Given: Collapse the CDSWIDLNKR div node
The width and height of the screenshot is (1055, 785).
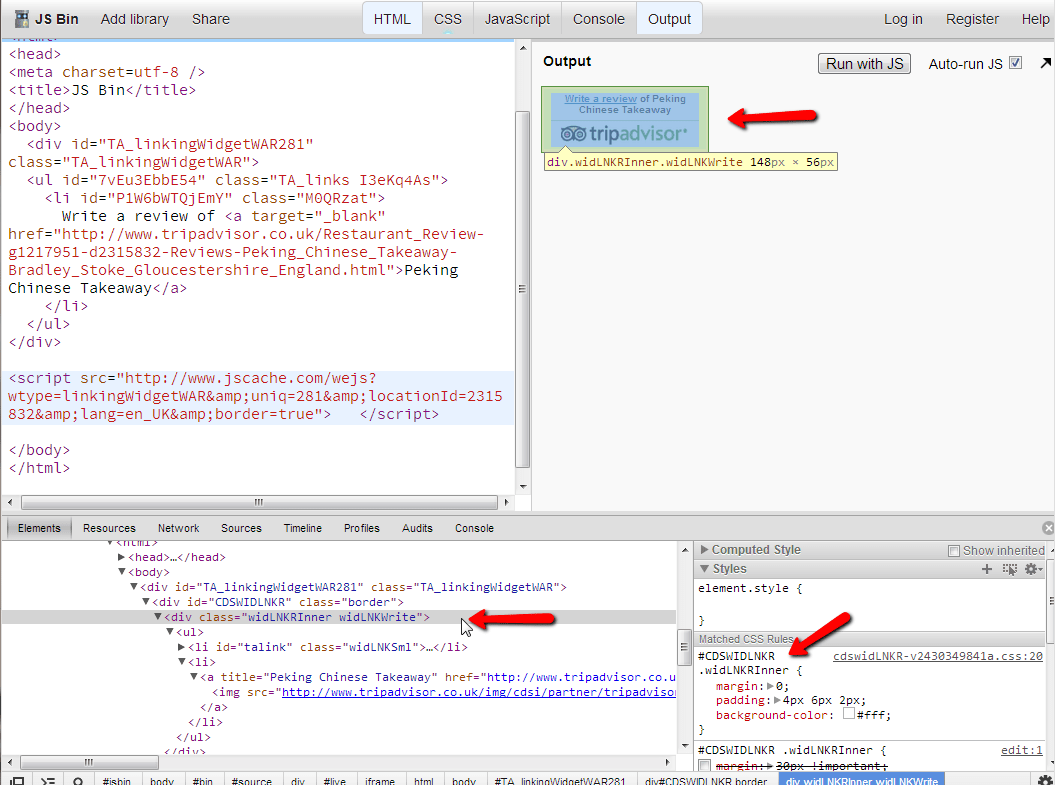Looking at the screenshot, I should click(x=145, y=601).
